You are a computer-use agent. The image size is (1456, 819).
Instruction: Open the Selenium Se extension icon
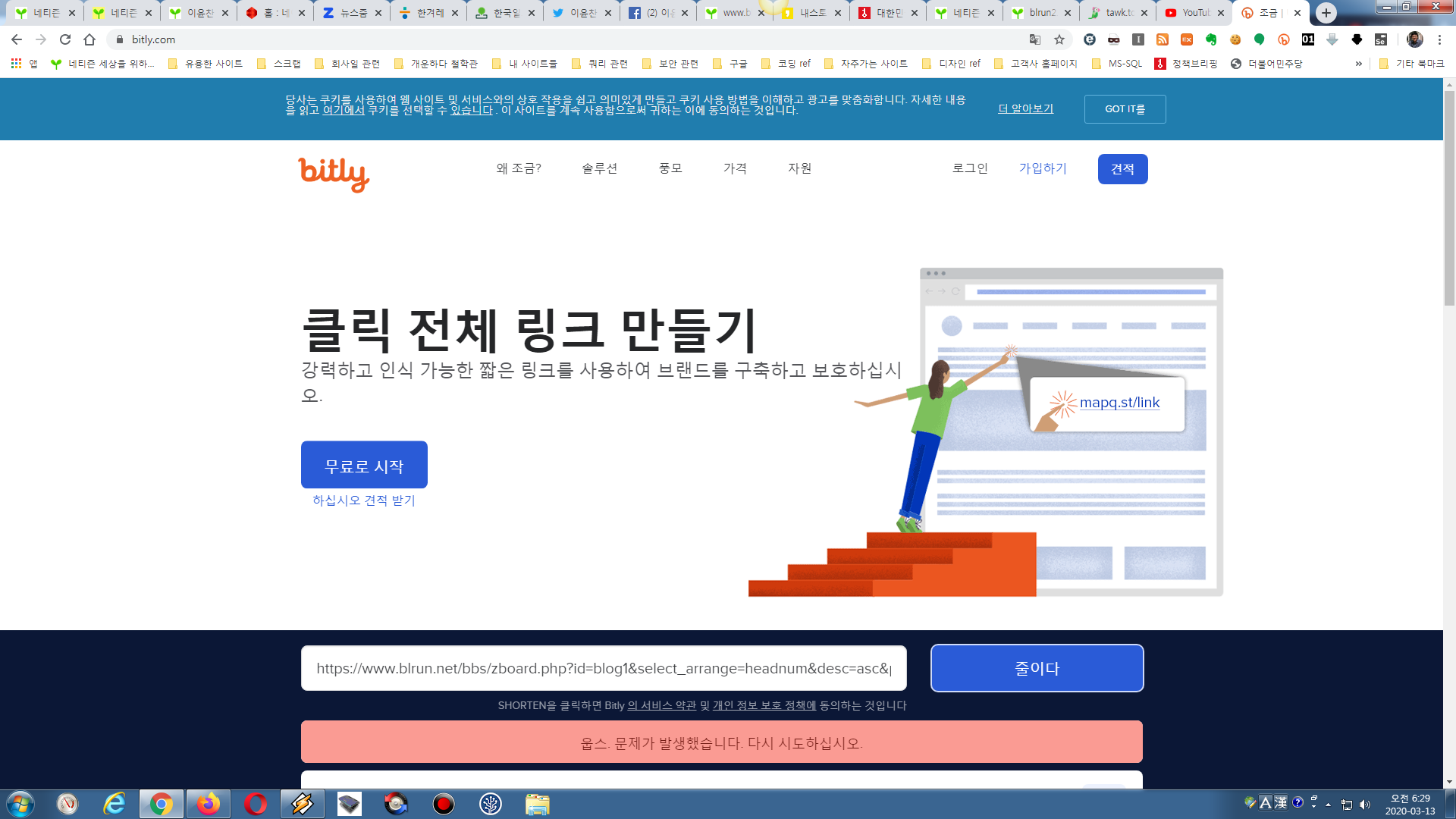pos(1381,39)
